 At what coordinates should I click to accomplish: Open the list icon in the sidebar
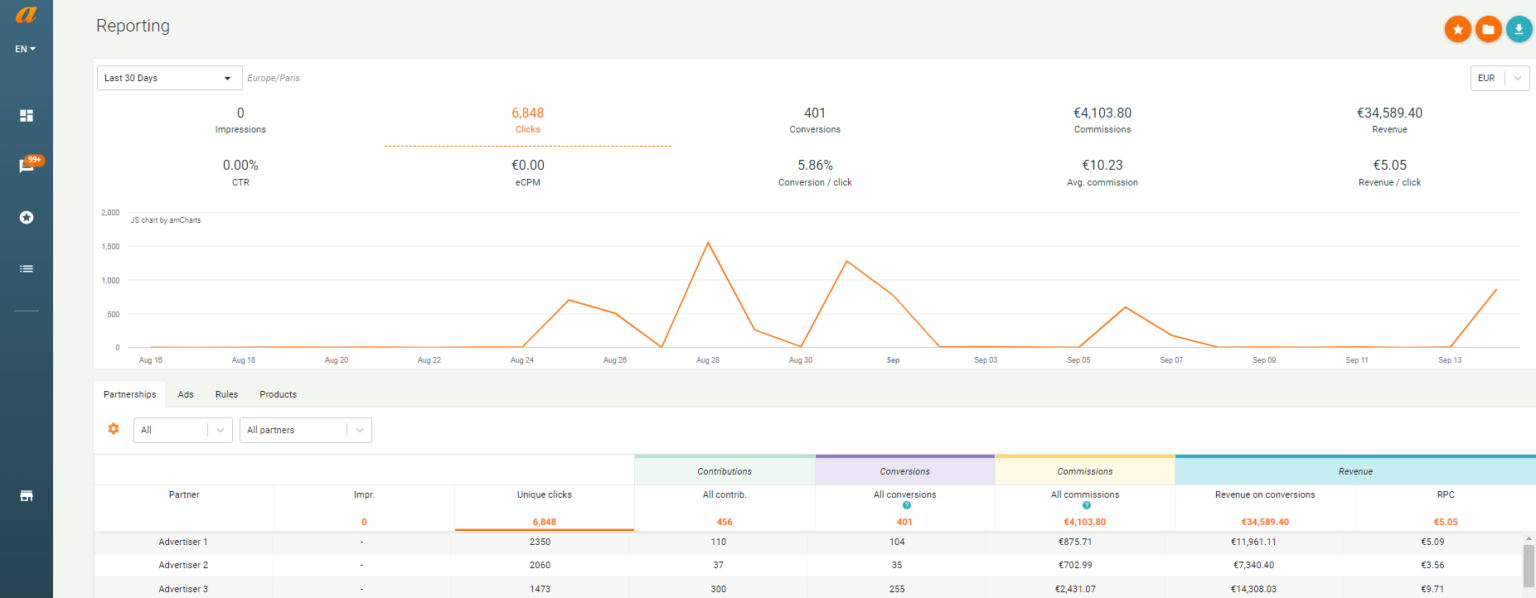coord(26,268)
